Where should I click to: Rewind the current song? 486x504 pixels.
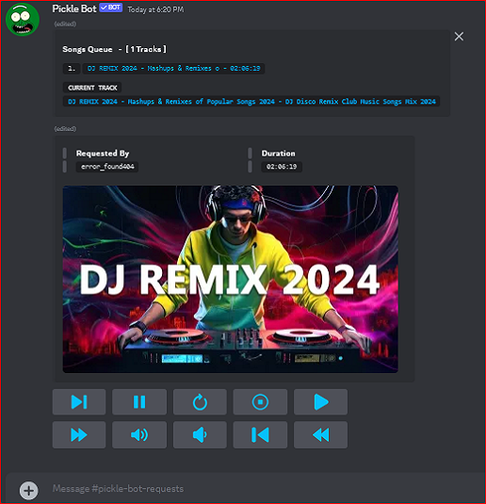tap(321, 435)
